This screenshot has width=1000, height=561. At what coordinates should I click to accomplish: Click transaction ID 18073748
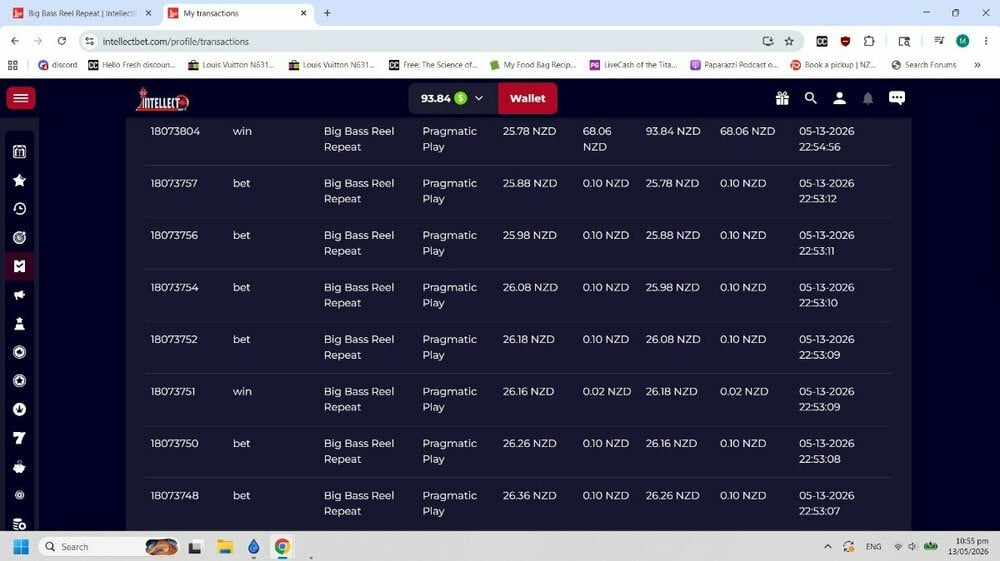pos(175,495)
